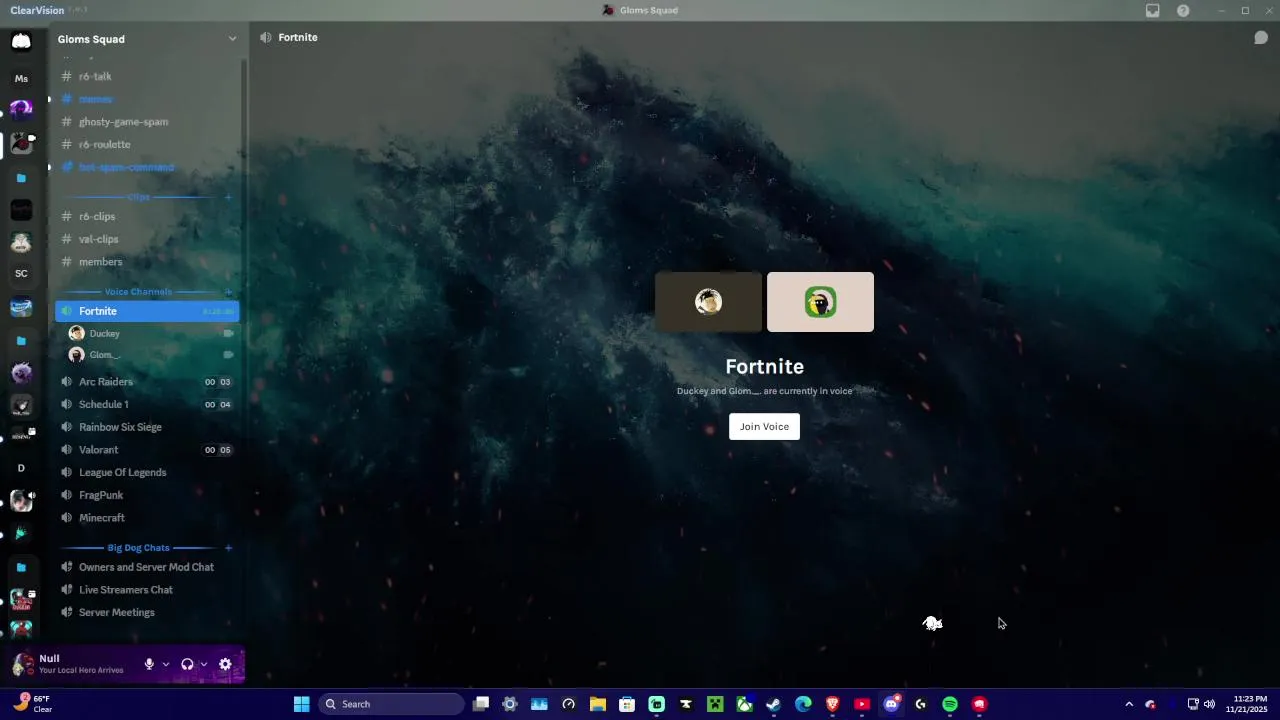
Task: Click Duckey's video tile in voice preview
Action: (708, 302)
